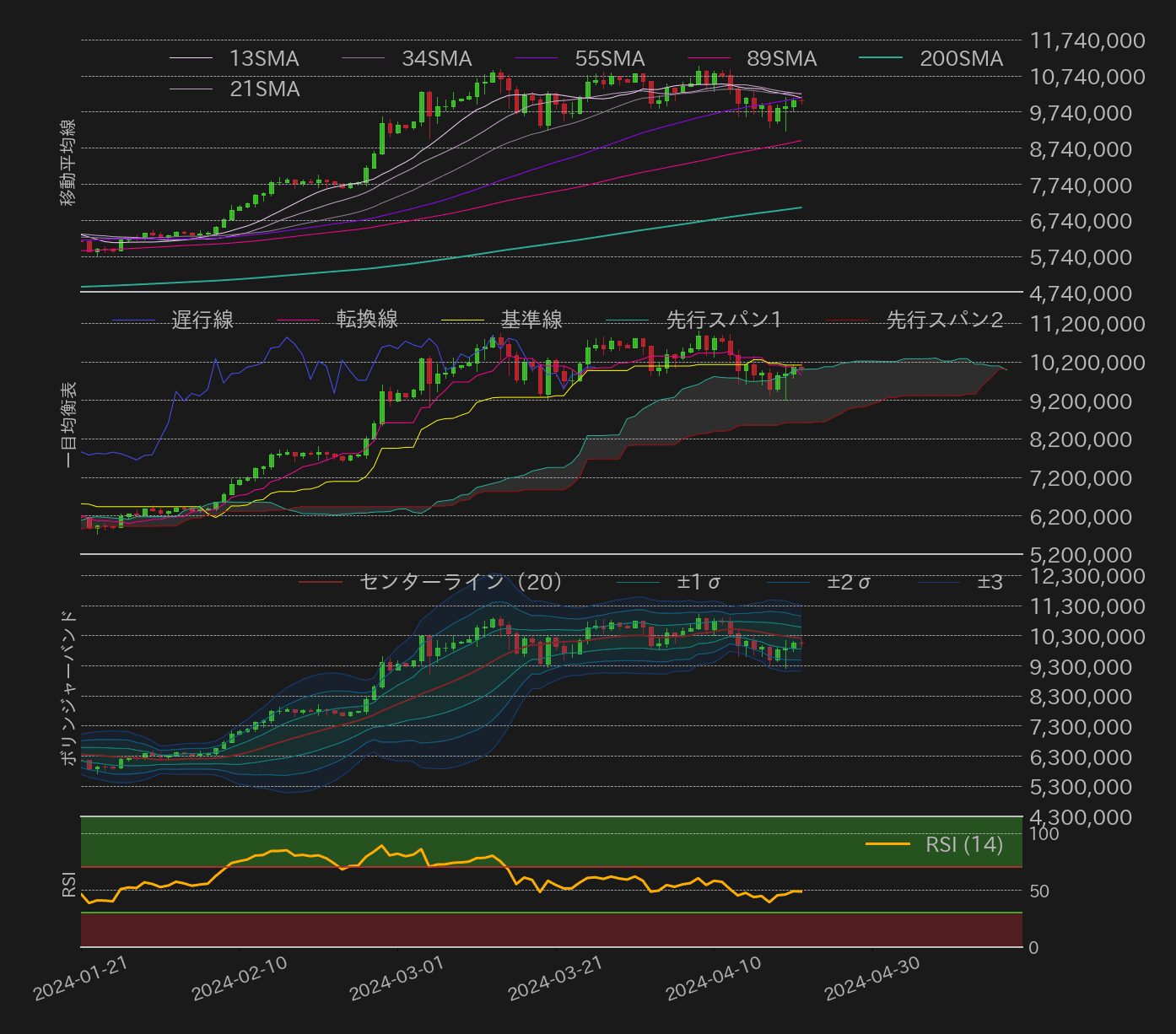Hide the 先行スパン1 line
The height and width of the screenshot is (1034, 1176).
point(723,319)
